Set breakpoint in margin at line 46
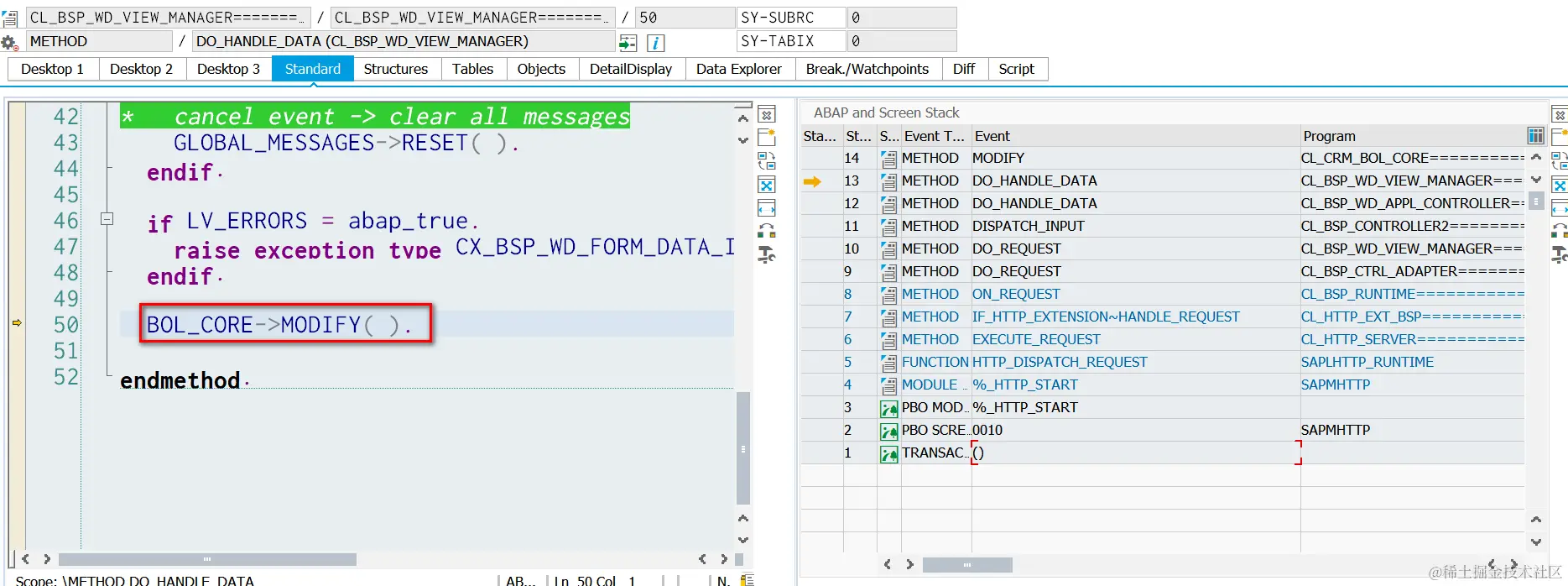1568x586 pixels. [x=17, y=221]
